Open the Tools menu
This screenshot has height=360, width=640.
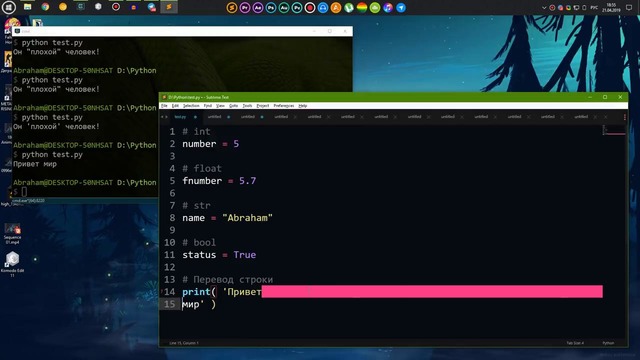click(247, 106)
